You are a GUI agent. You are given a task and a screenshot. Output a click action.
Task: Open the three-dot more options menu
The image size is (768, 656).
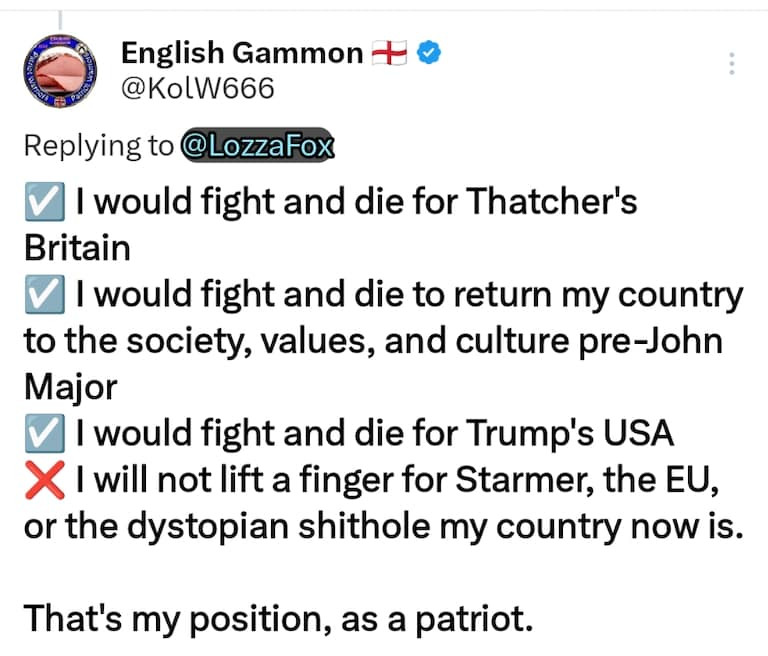point(732,64)
